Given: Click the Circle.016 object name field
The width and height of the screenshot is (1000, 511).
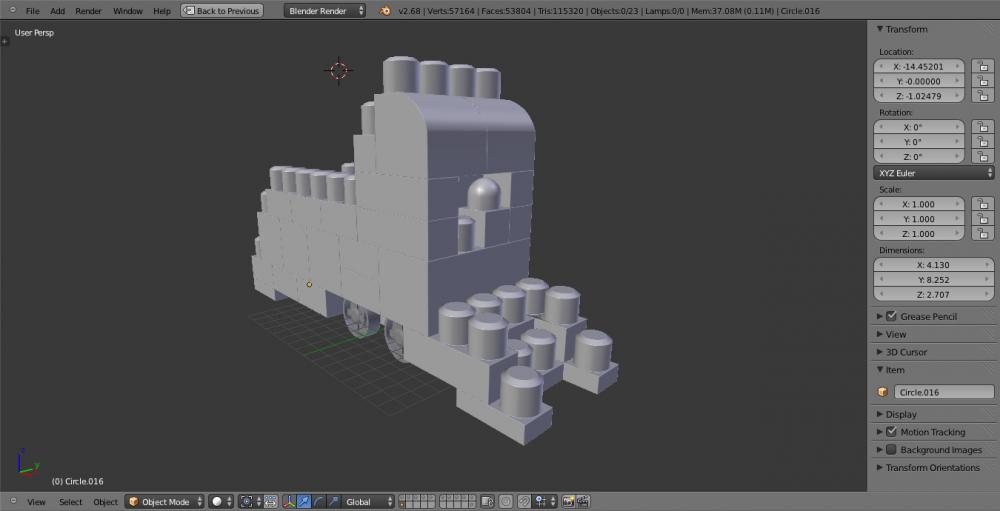Looking at the screenshot, I should coord(943,392).
